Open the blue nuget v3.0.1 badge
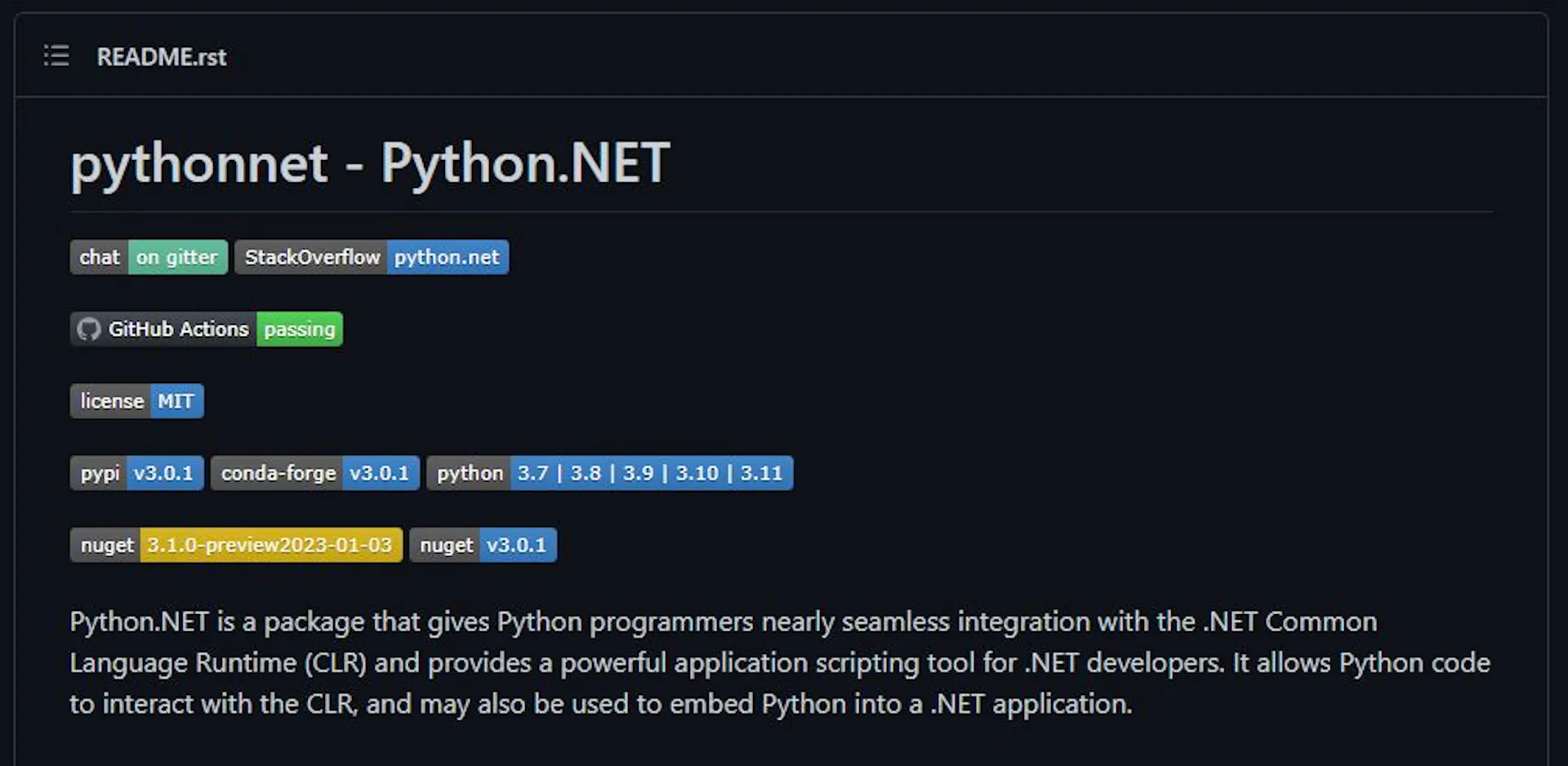Viewport: 1568px width, 766px height. coord(483,545)
